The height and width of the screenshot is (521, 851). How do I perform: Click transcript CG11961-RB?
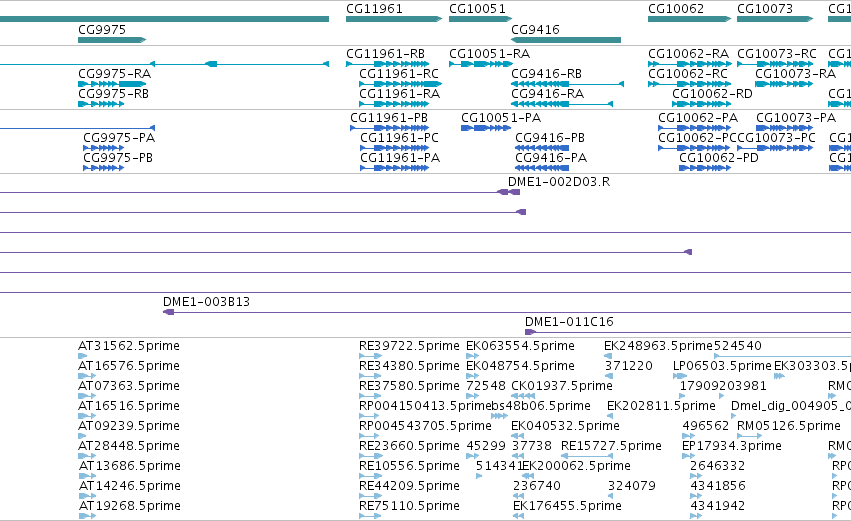388,64
